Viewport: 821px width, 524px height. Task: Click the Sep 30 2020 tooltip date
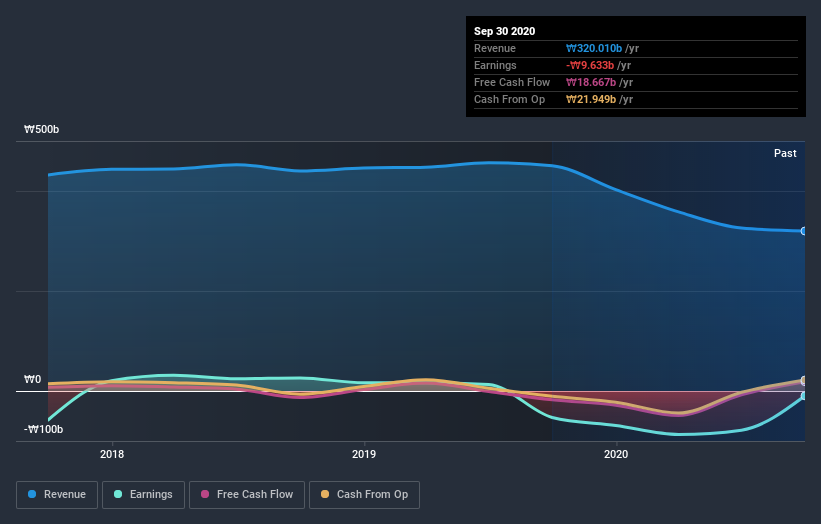pos(504,31)
